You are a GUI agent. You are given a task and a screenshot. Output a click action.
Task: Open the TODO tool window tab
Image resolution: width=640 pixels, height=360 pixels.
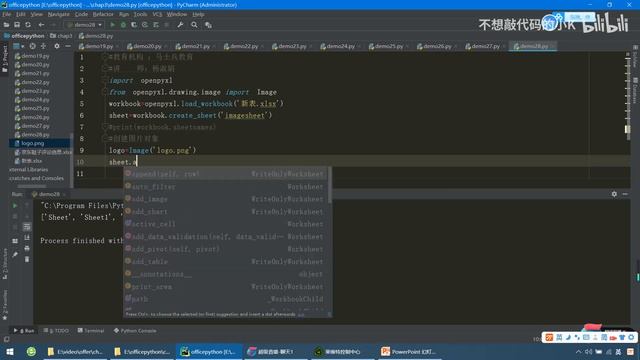pyautogui.click(x=56, y=331)
